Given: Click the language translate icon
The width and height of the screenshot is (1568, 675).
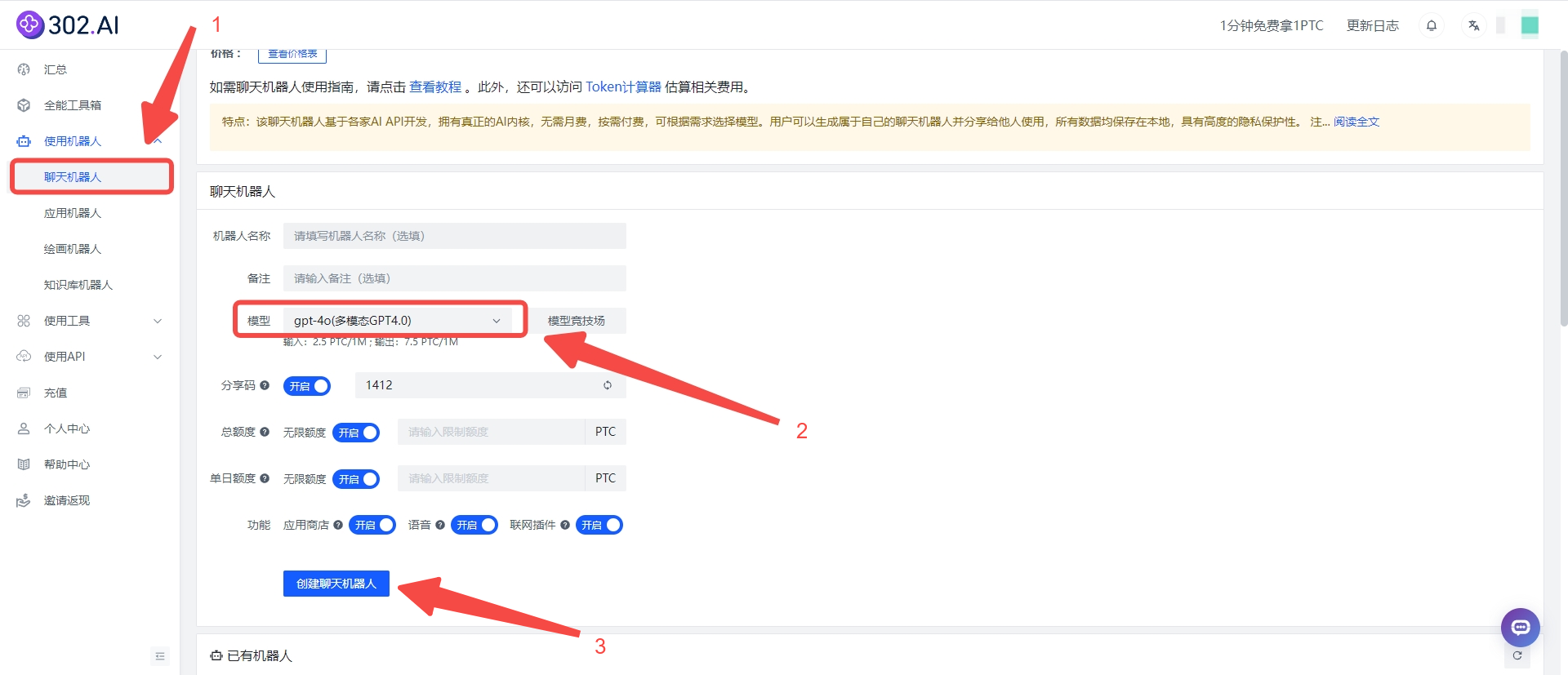Looking at the screenshot, I should click(1473, 25).
